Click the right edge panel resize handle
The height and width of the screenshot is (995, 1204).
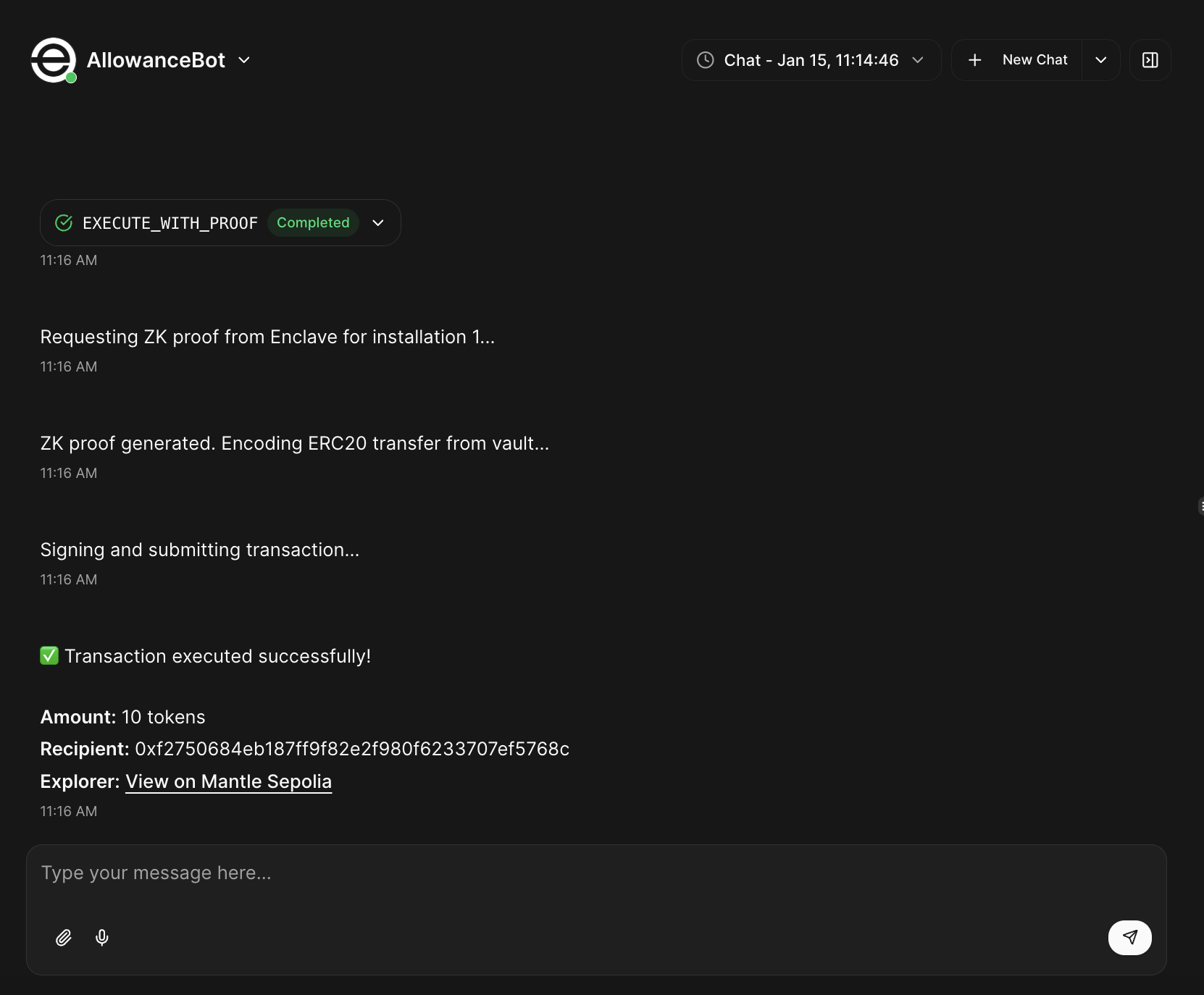coord(1200,506)
